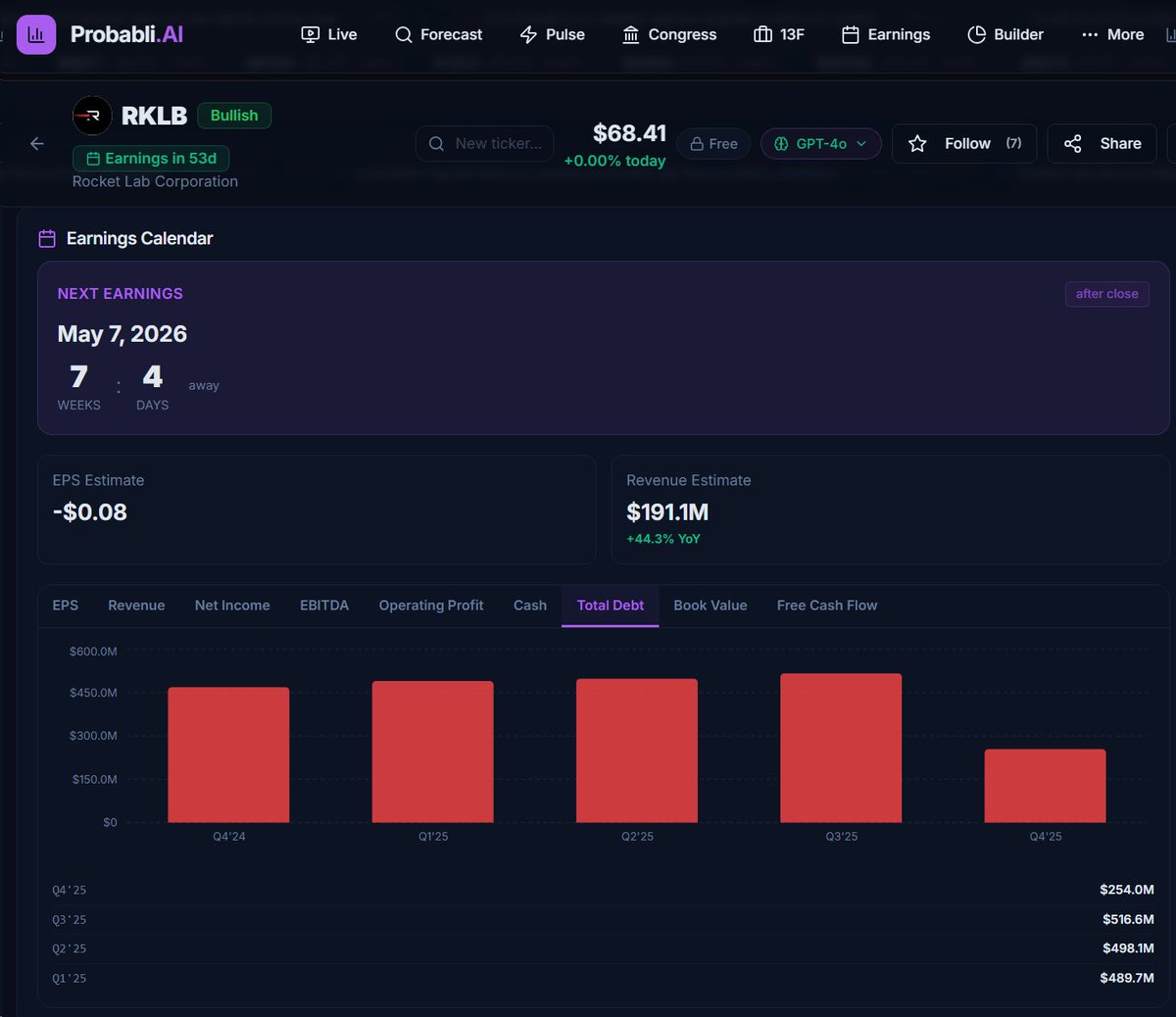The height and width of the screenshot is (1017, 1176).
Task: Click the Q2'25 debt bar
Action: [637, 751]
